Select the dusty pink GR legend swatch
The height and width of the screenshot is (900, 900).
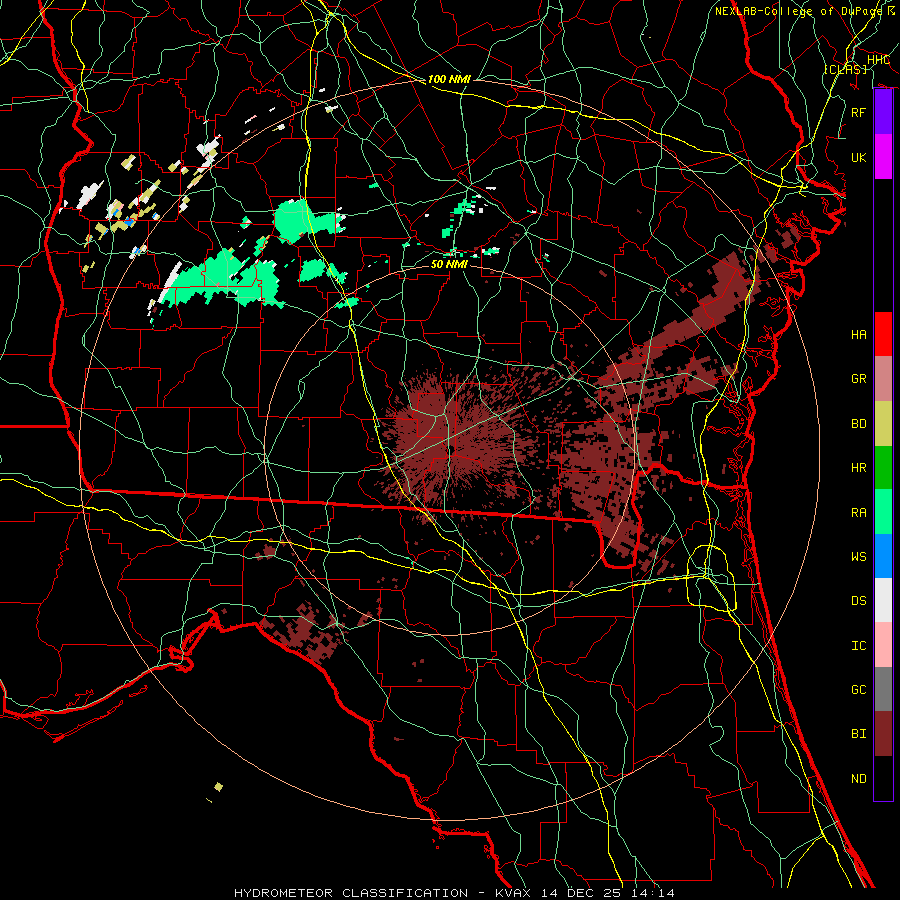[x=883, y=379]
